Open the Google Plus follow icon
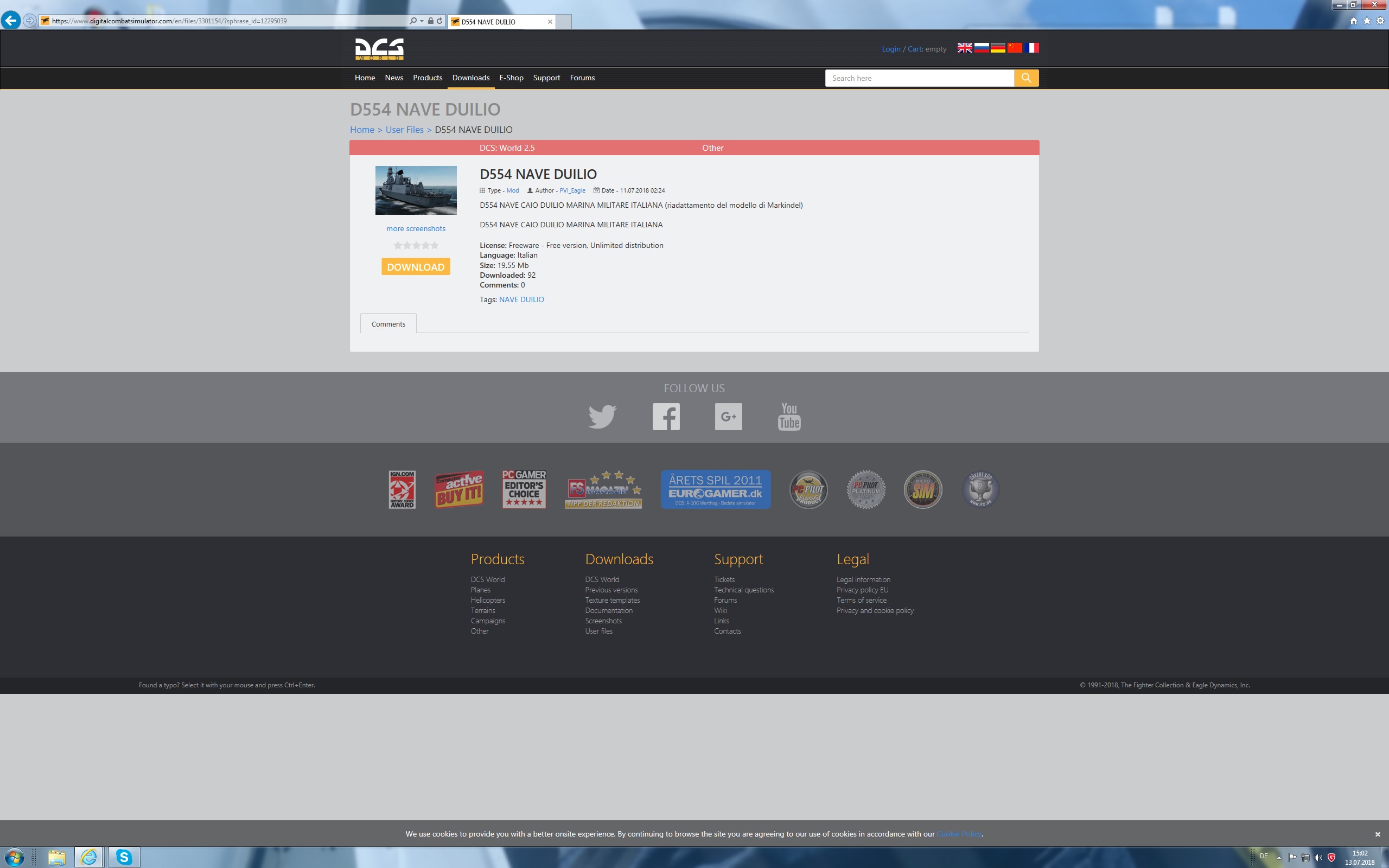 click(x=728, y=416)
